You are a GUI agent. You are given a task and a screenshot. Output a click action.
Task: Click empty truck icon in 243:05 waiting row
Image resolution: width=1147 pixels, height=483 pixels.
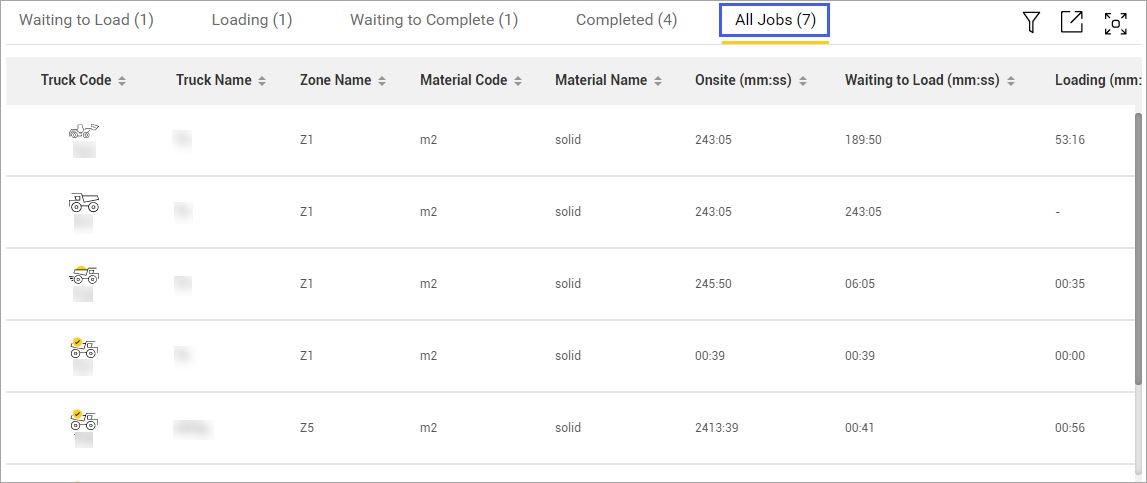84,203
